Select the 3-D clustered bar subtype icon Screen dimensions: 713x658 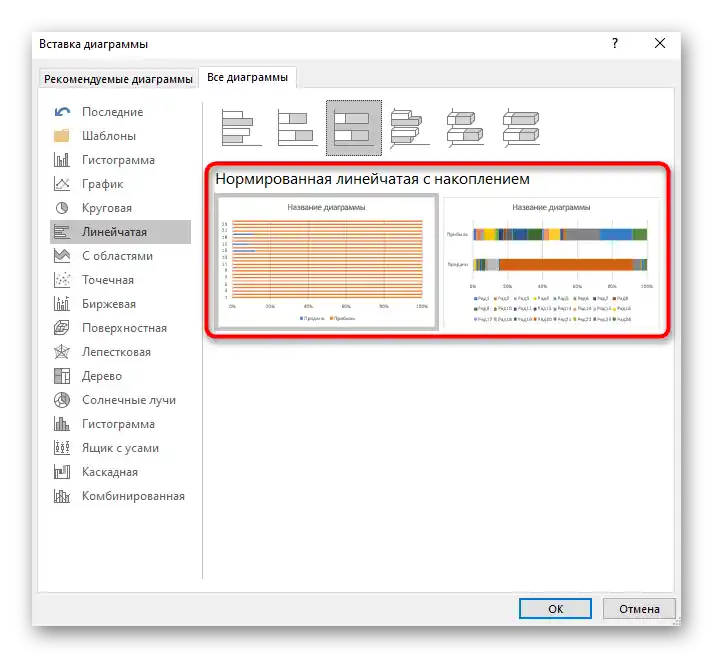(x=410, y=128)
